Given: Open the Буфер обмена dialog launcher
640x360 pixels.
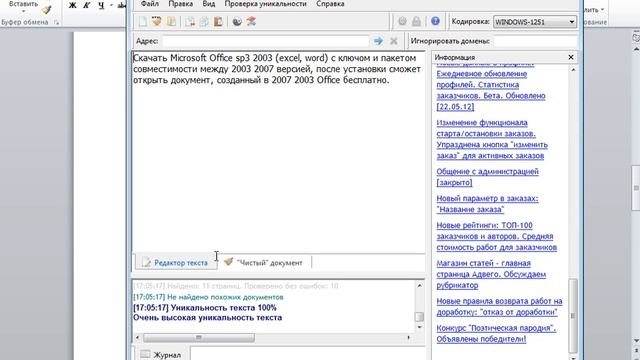Looking at the screenshot, I should [56, 22].
